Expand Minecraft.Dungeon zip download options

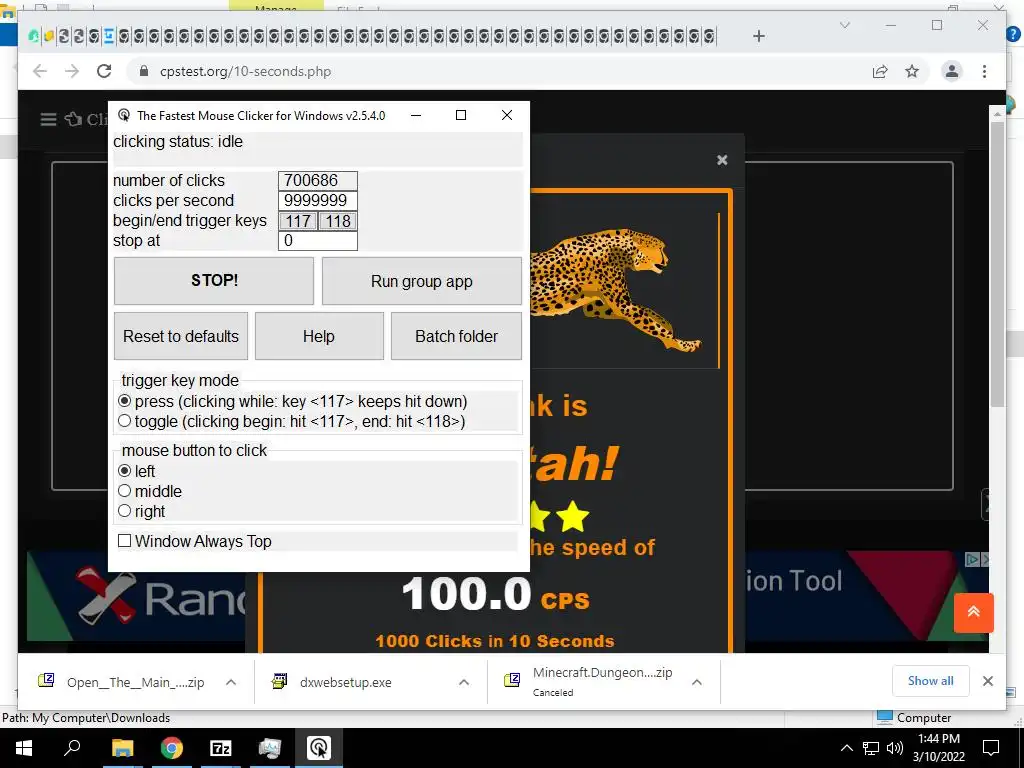pyautogui.click(x=697, y=682)
